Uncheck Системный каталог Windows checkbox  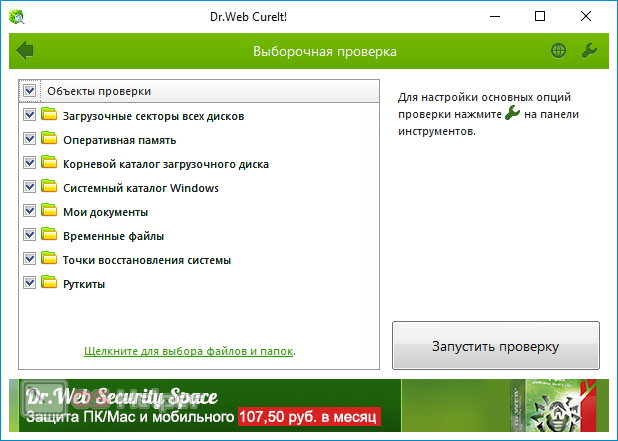pyautogui.click(x=30, y=187)
